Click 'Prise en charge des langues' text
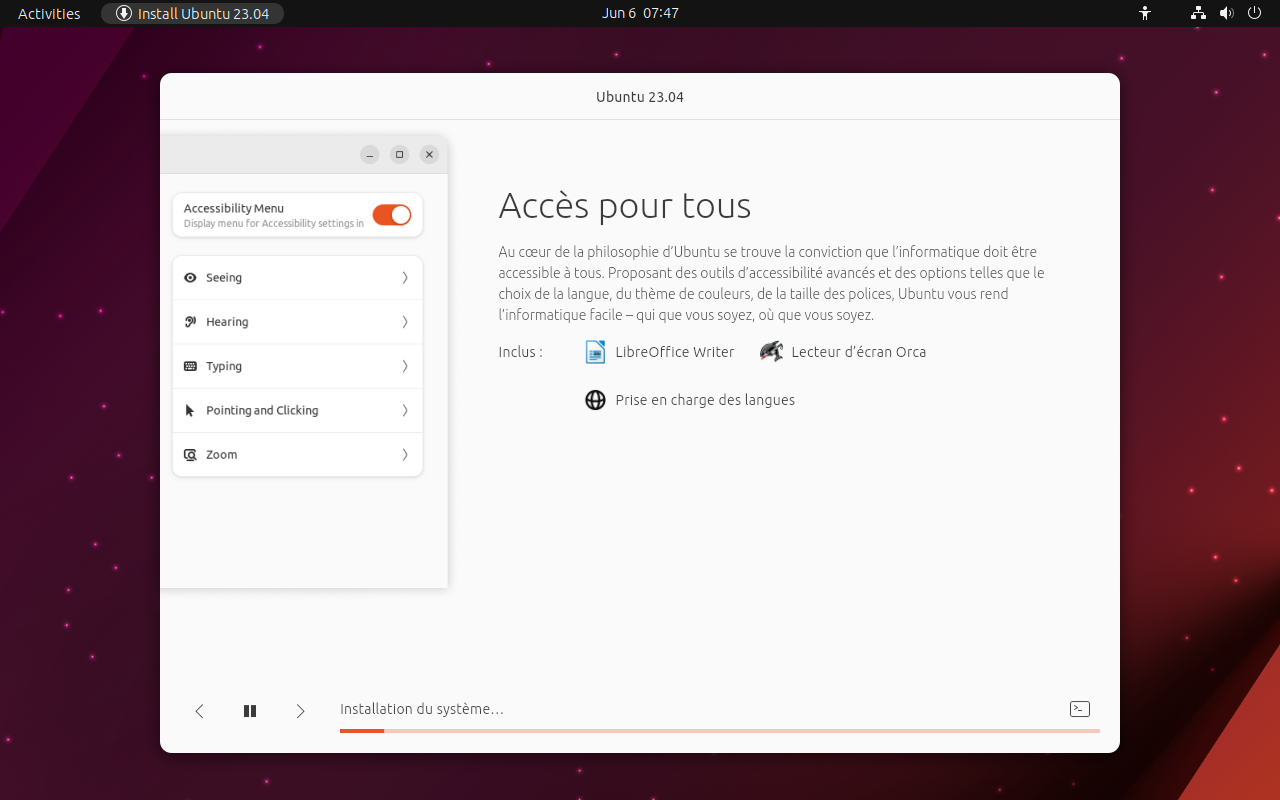The width and height of the screenshot is (1280, 800). tap(705, 400)
